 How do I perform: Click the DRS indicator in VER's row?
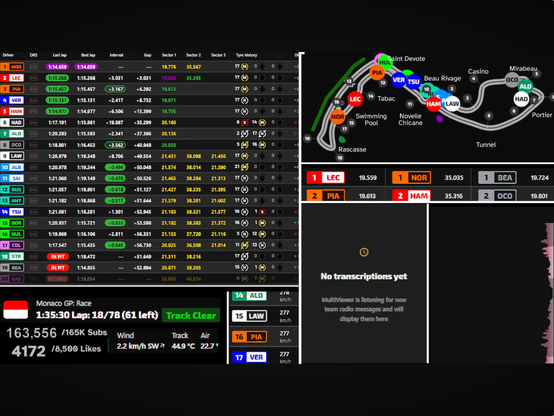pyautogui.click(x=34, y=100)
